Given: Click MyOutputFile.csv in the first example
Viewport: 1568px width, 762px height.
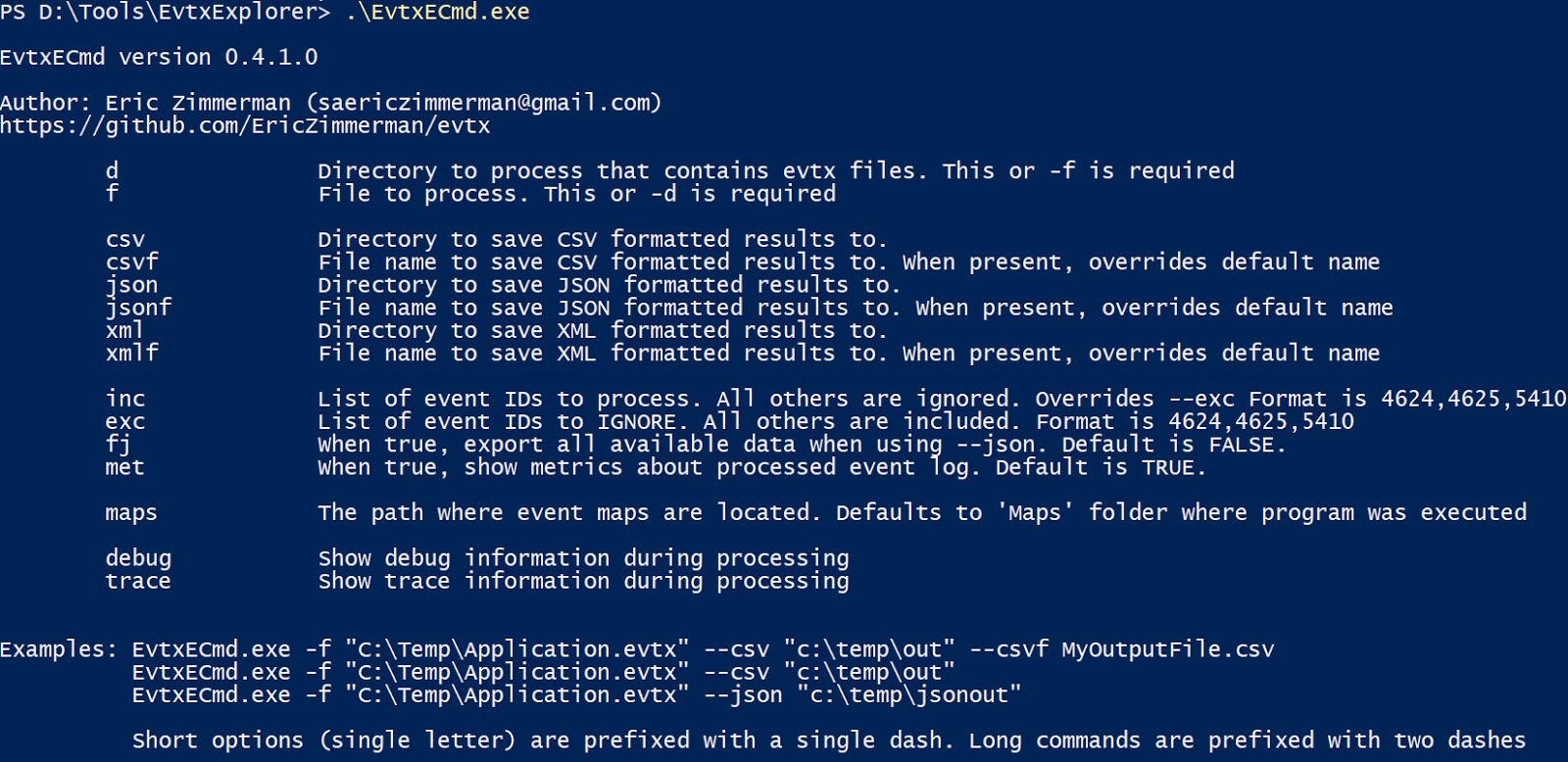Looking at the screenshot, I should 1167,649.
